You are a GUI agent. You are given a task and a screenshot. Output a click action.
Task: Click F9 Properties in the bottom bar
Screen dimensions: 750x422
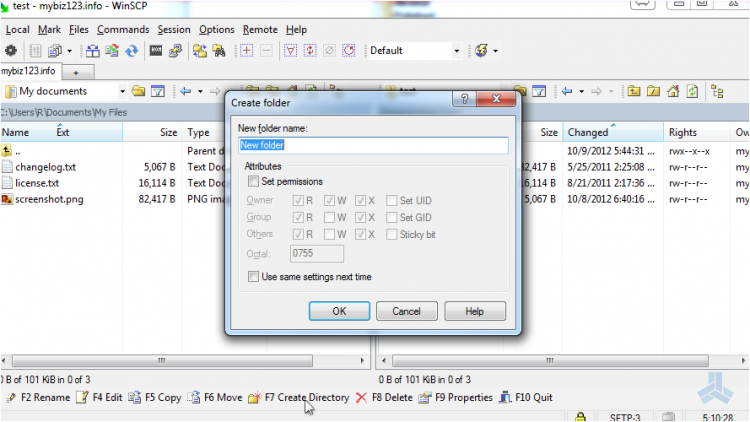[x=455, y=398]
